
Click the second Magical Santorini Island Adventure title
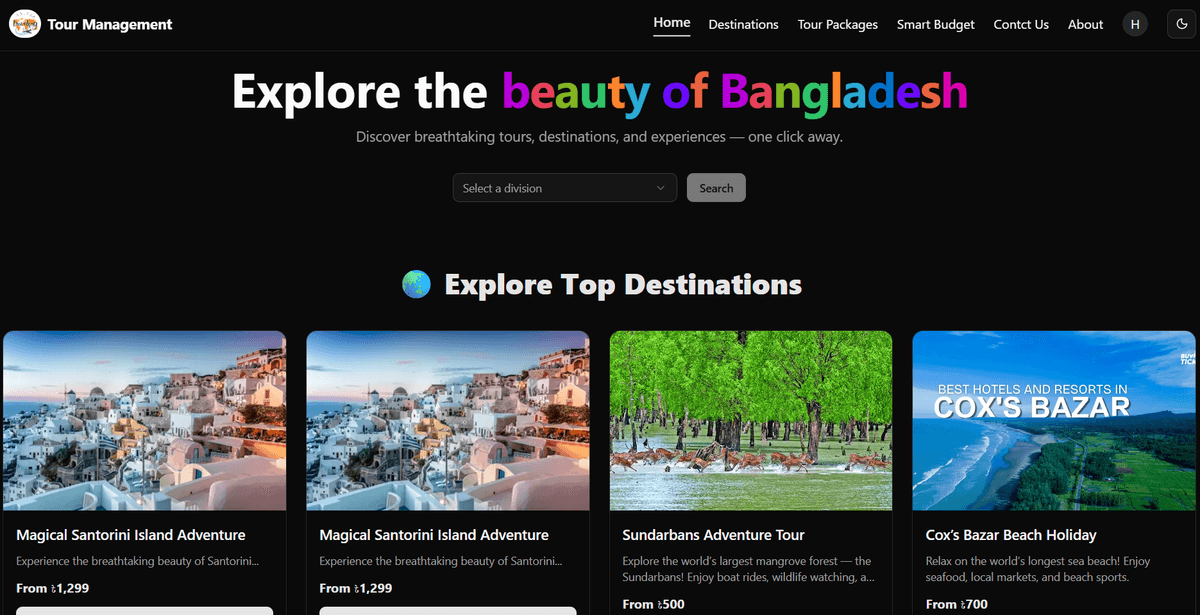(434, 535)
